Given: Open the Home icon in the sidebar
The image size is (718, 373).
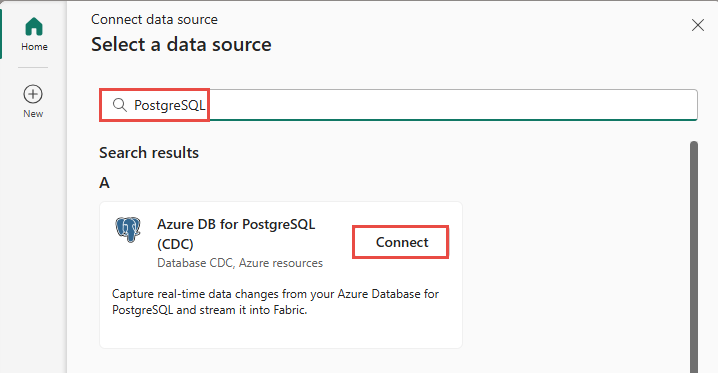Looking at the screenshot, I should point(34,27).
